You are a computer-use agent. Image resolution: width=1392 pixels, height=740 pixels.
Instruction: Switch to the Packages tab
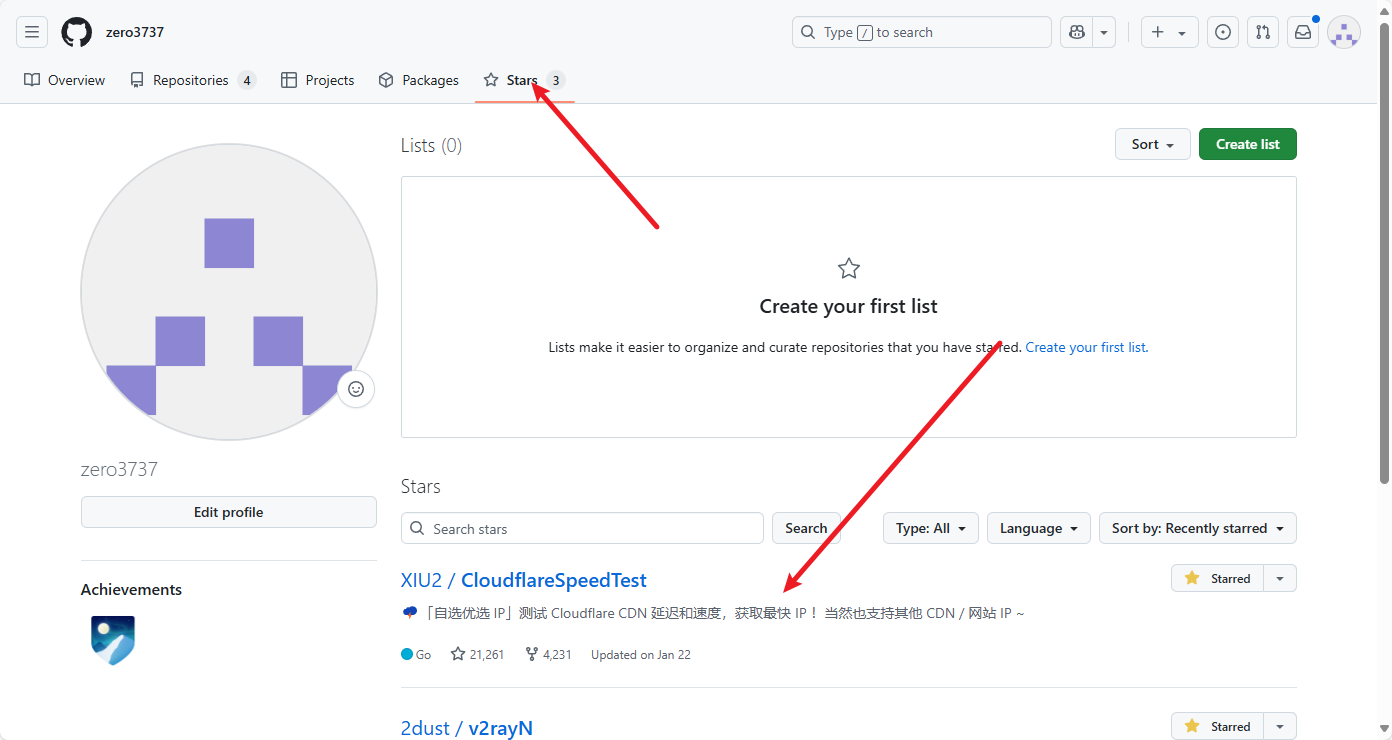click(419, 80)
